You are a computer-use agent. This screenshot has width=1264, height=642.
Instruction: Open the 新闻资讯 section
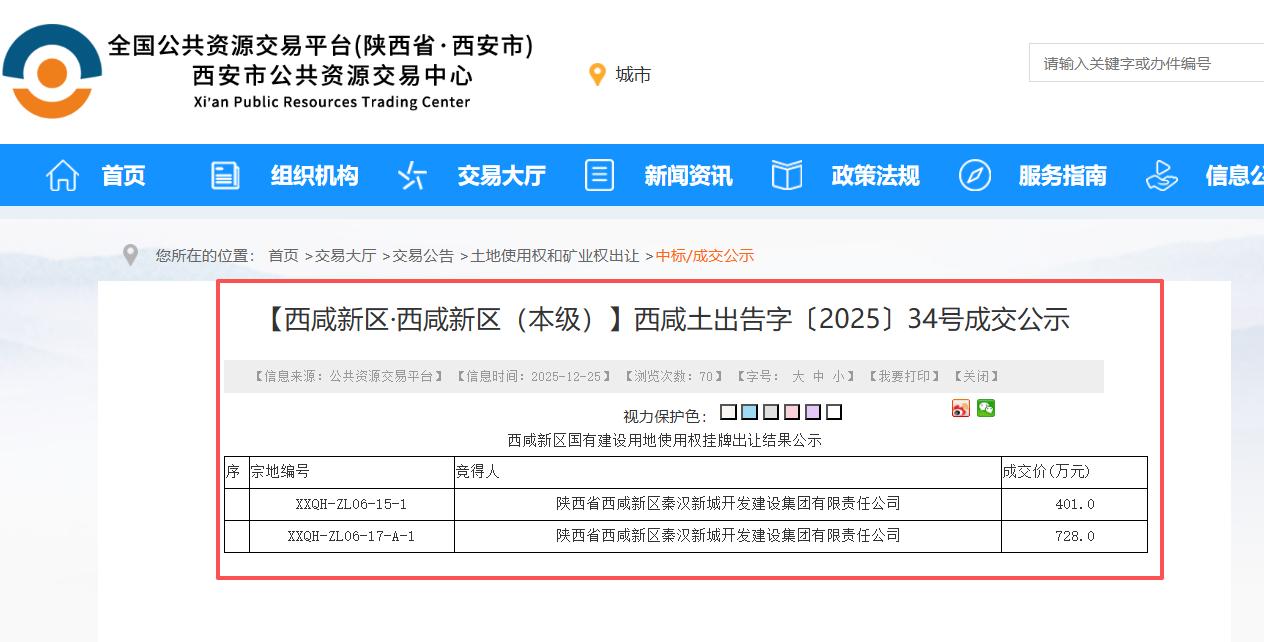(687, 175)
